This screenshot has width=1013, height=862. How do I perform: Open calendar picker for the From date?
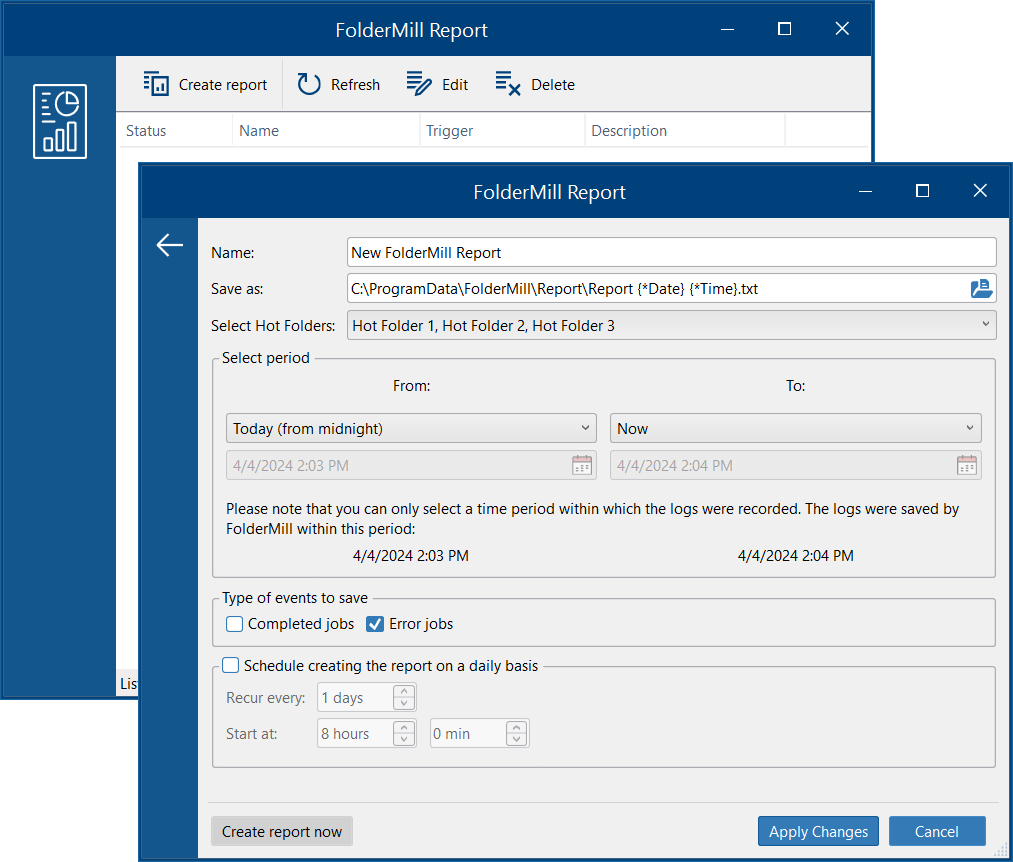pyautogui.click(x=582, y=465)
